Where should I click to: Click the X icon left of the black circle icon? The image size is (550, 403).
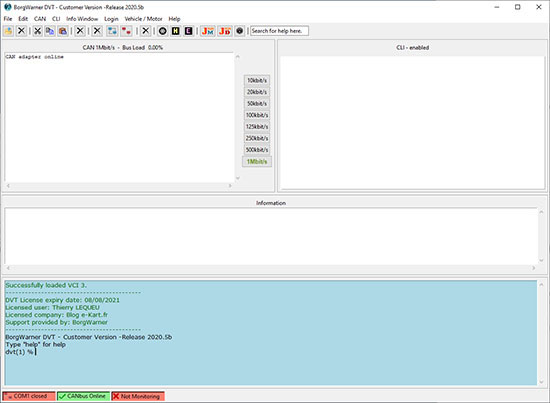146,31
